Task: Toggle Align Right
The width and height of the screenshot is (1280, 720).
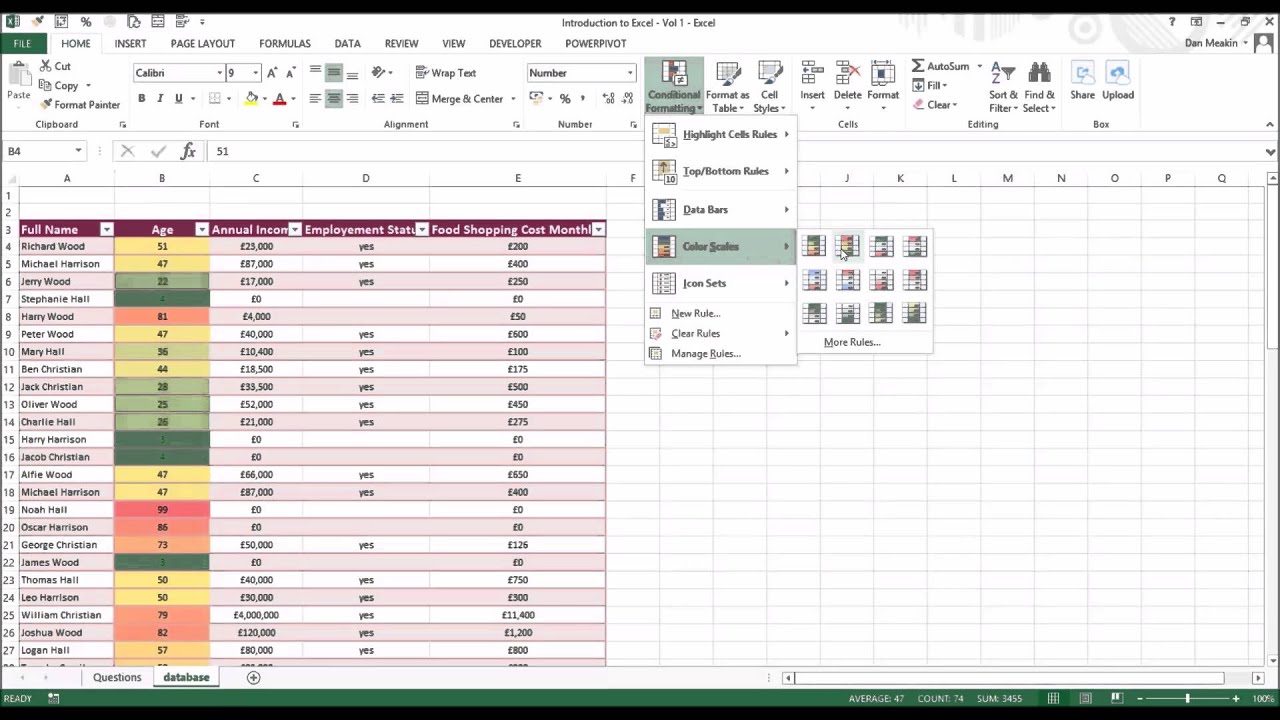Action: (353, 99)
